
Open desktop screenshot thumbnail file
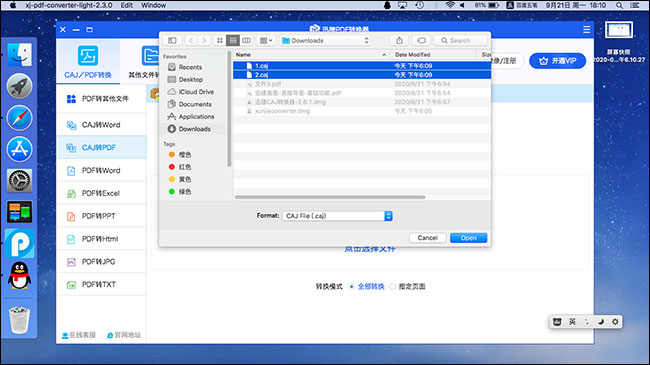[x=619, y=30]
